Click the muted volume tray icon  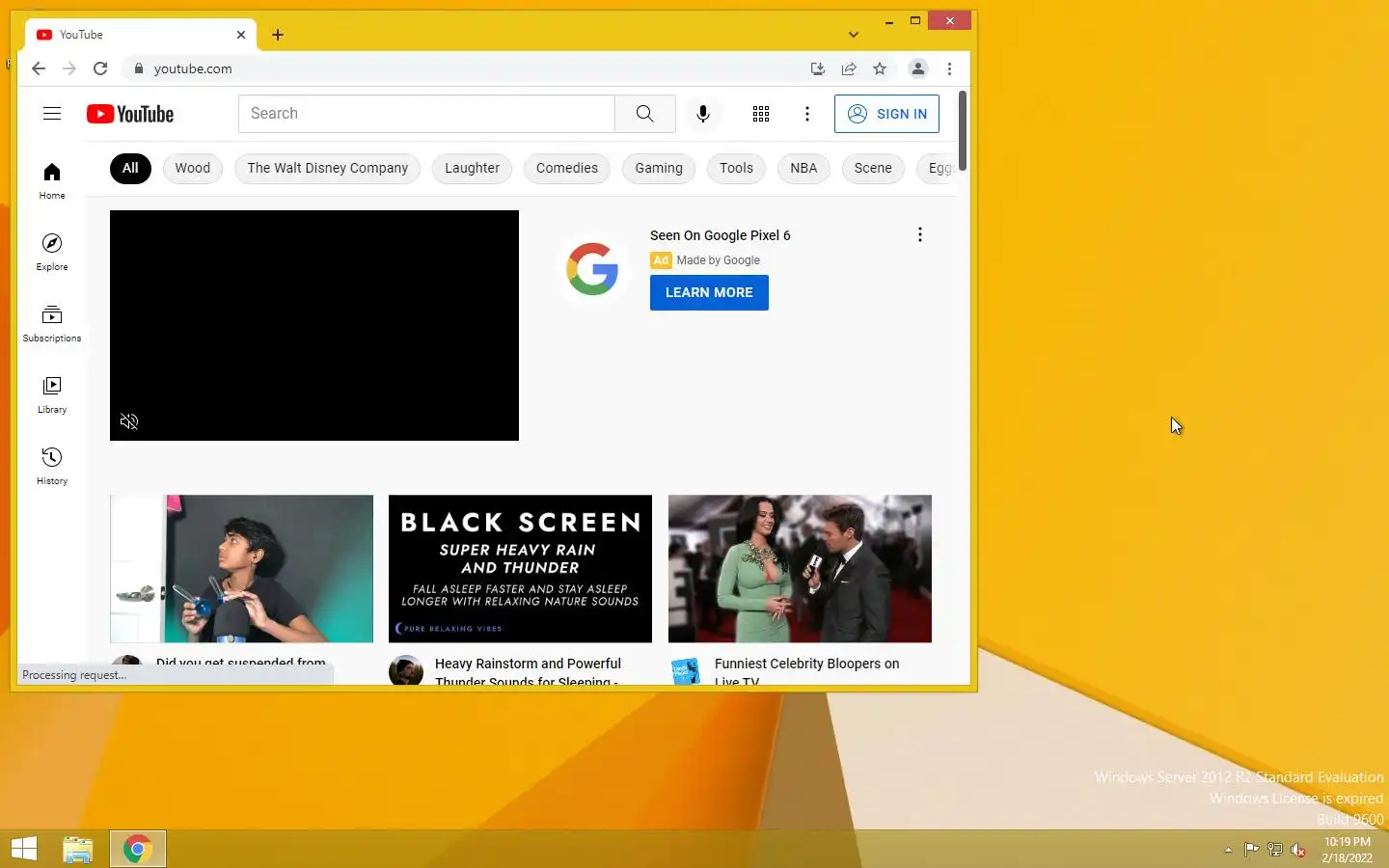pyautogui.click(x=1298, y=850)
